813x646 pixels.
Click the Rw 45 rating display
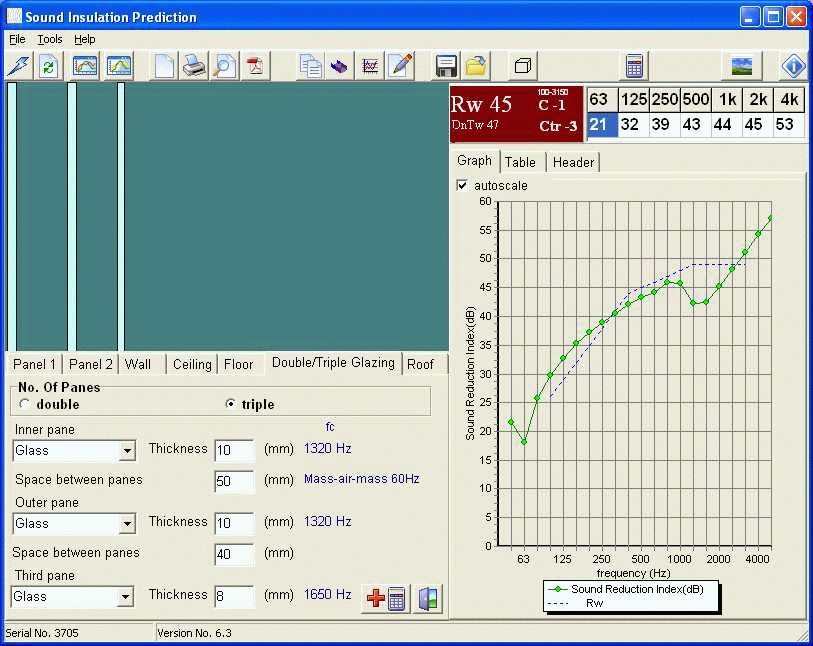[481, 105]
